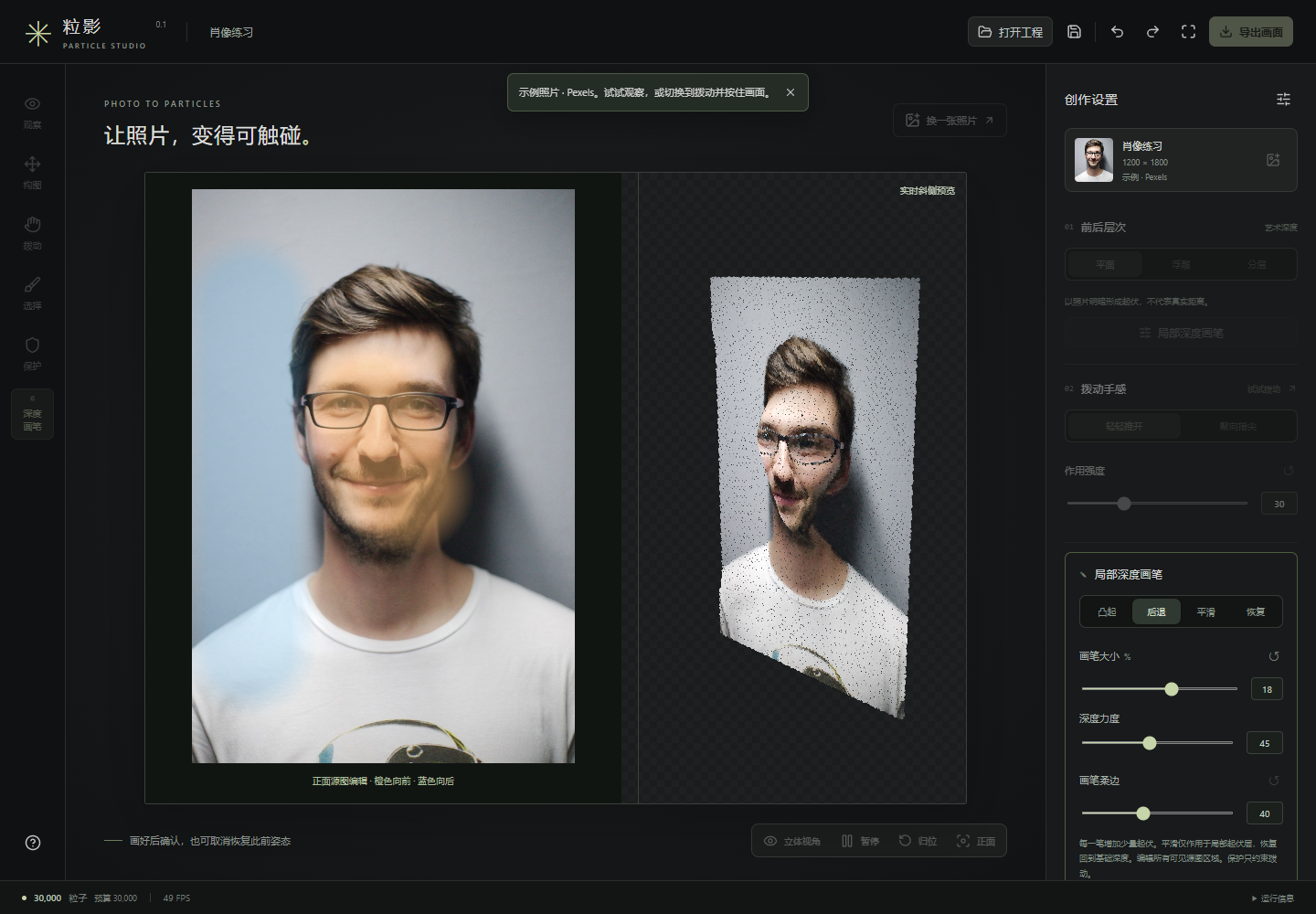Click the 打开工程 button
This screenshot has width=1316, height=914.
[1010, 32]
